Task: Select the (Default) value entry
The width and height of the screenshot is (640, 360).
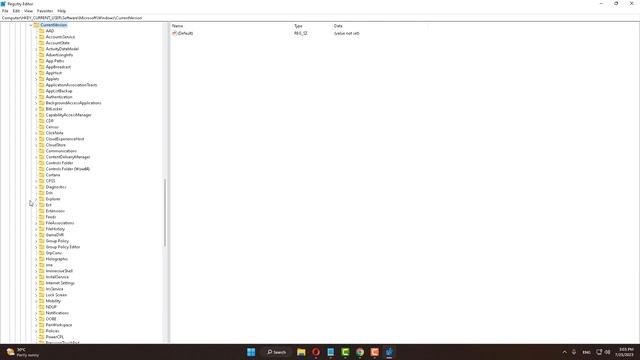Action: click(185, 33)
